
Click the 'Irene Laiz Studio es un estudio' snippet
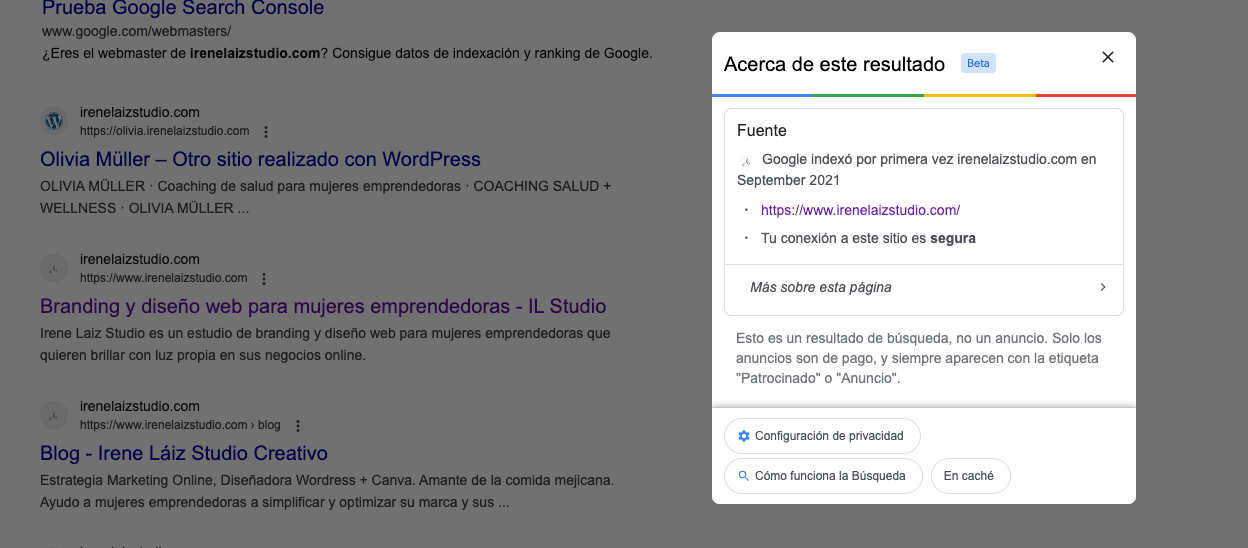pyautogui.click(x=325, y=344)
